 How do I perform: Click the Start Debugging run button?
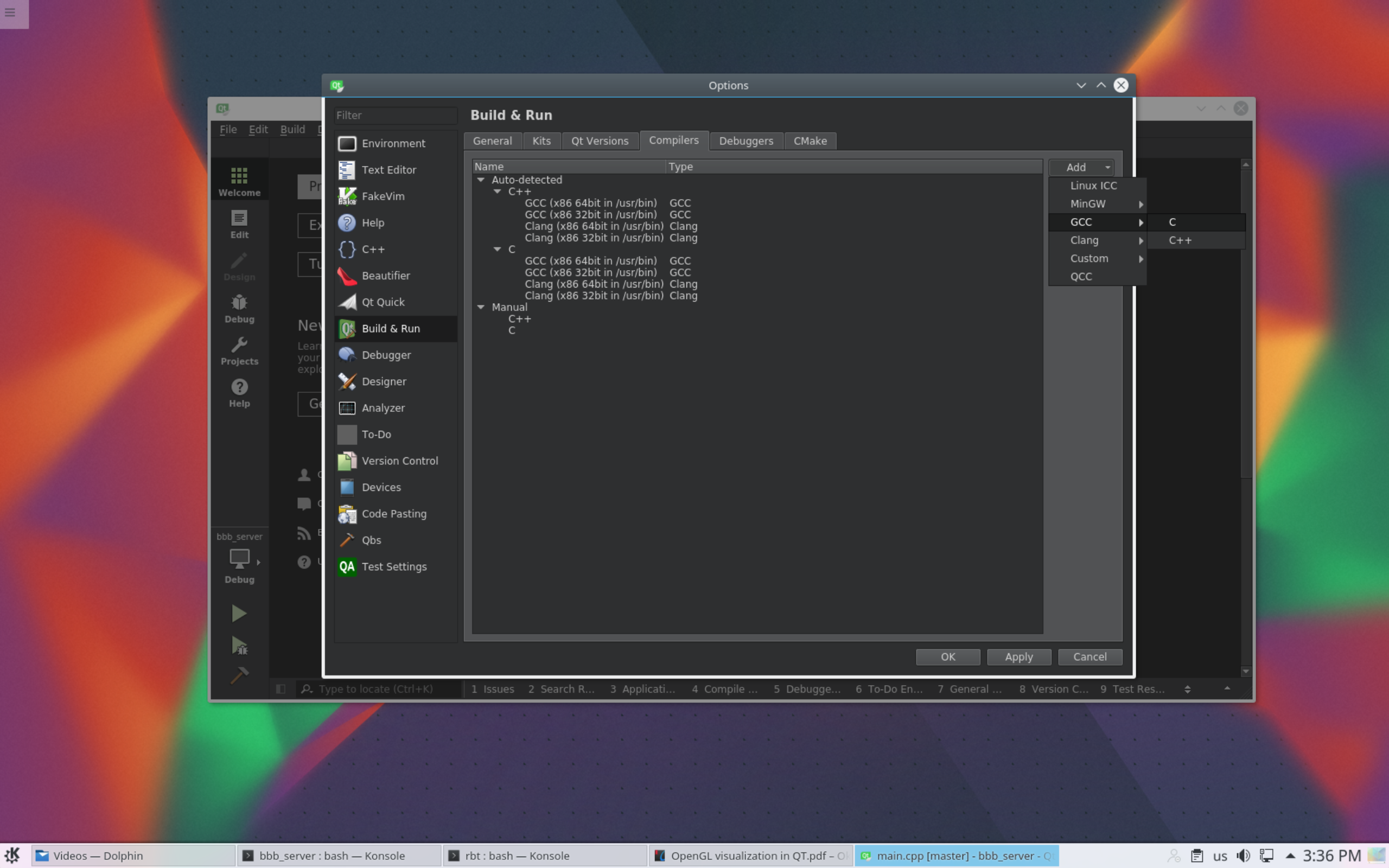(239, 645)
